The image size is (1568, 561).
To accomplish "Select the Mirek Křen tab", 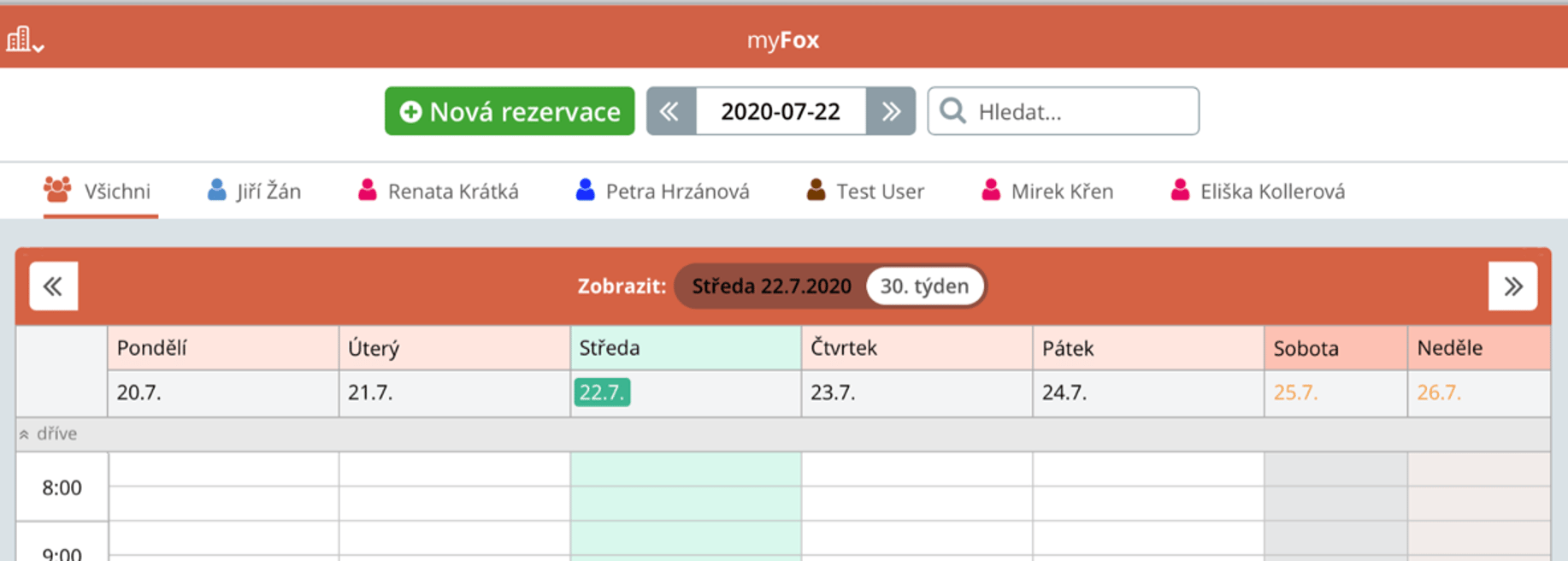I will pyautogui.click(x=1047, y=191).
